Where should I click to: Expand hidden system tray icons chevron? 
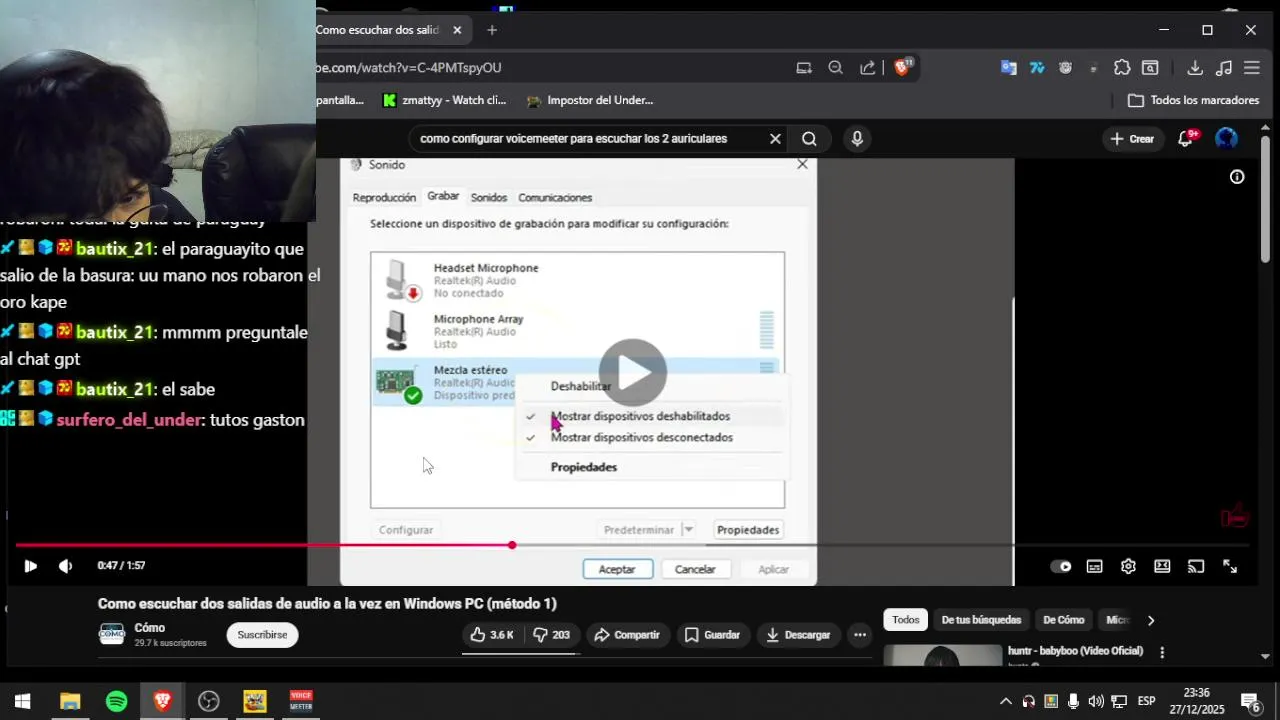coord(1006,701)
